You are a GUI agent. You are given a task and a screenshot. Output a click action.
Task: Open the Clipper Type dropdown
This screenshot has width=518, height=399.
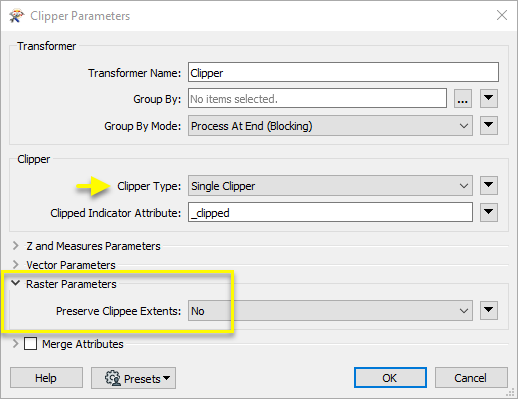(x=330, y=186)
